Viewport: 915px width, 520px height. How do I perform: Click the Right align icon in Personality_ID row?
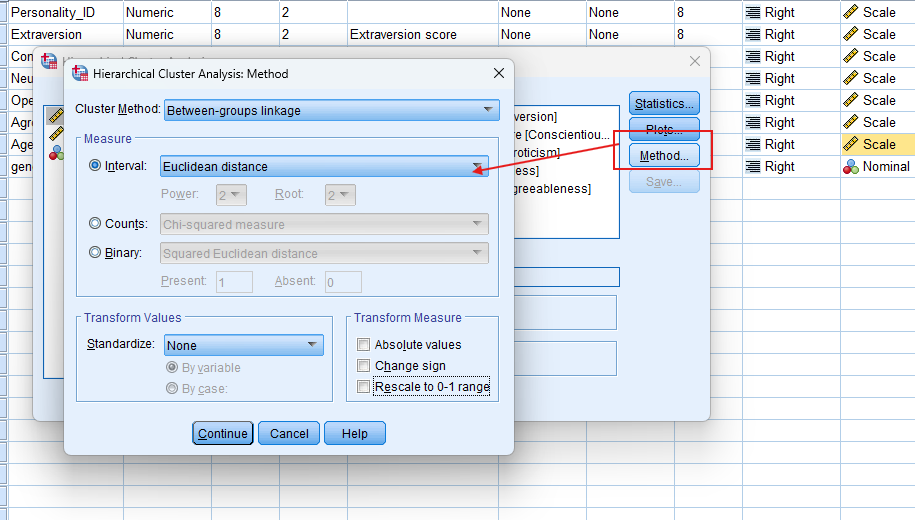(754, 13)
